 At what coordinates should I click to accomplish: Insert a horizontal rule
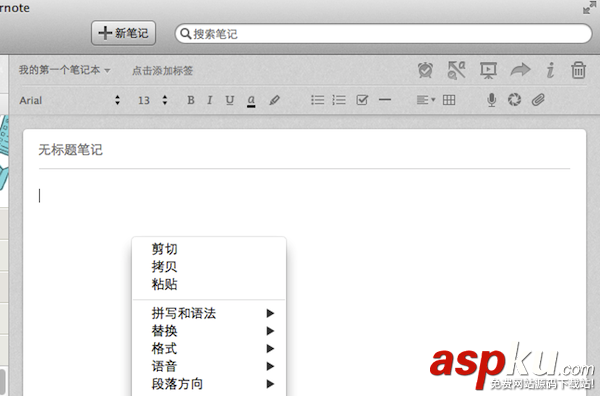pyautogui.click(x=385, y=100)
